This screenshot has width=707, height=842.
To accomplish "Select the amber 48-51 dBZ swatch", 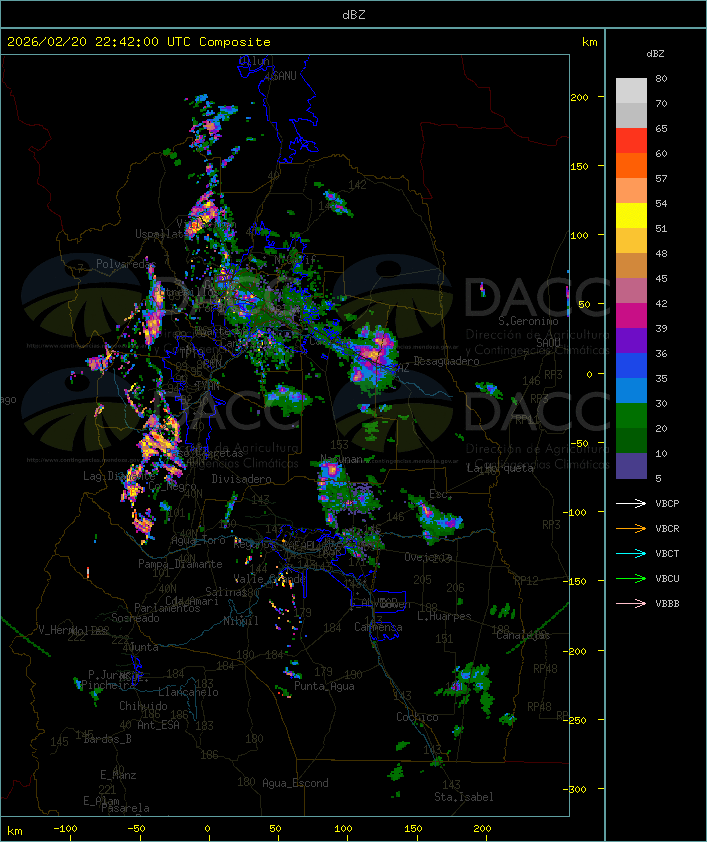I will (x=631, y=241).
